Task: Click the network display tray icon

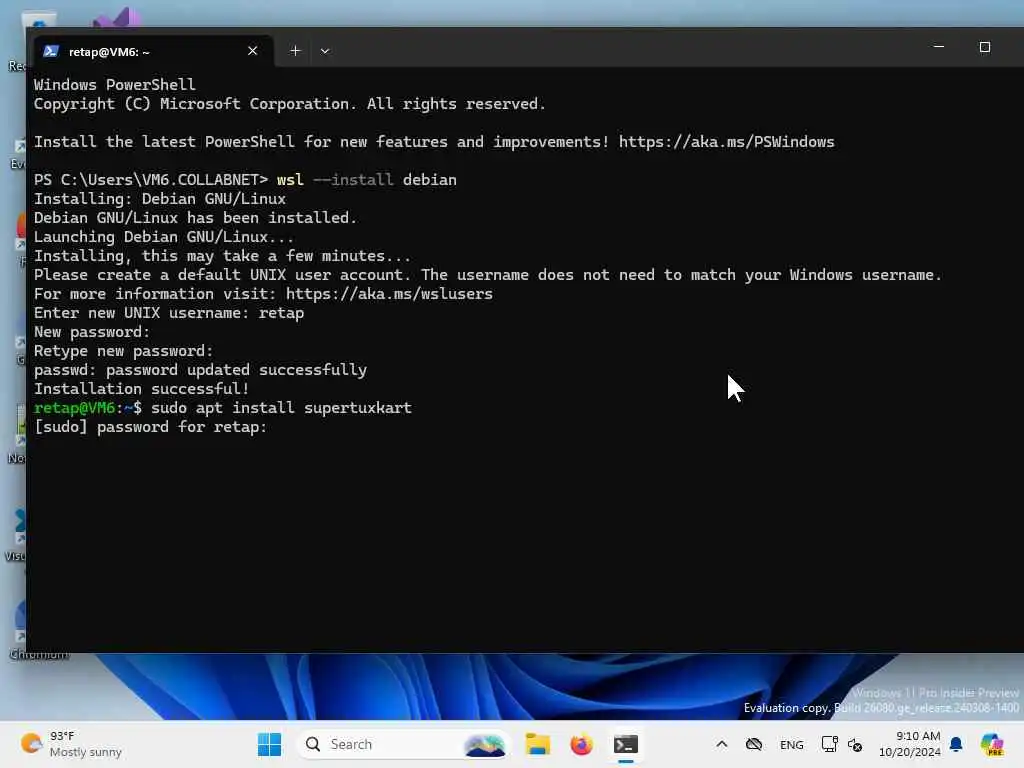Action: click(x=829, y=744)
